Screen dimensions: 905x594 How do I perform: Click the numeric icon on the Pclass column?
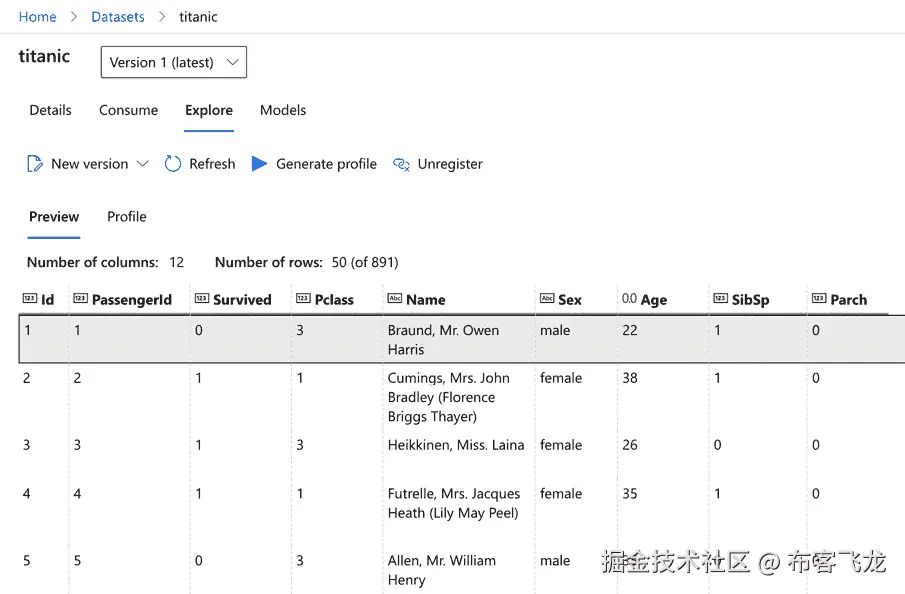click(307, 298)
